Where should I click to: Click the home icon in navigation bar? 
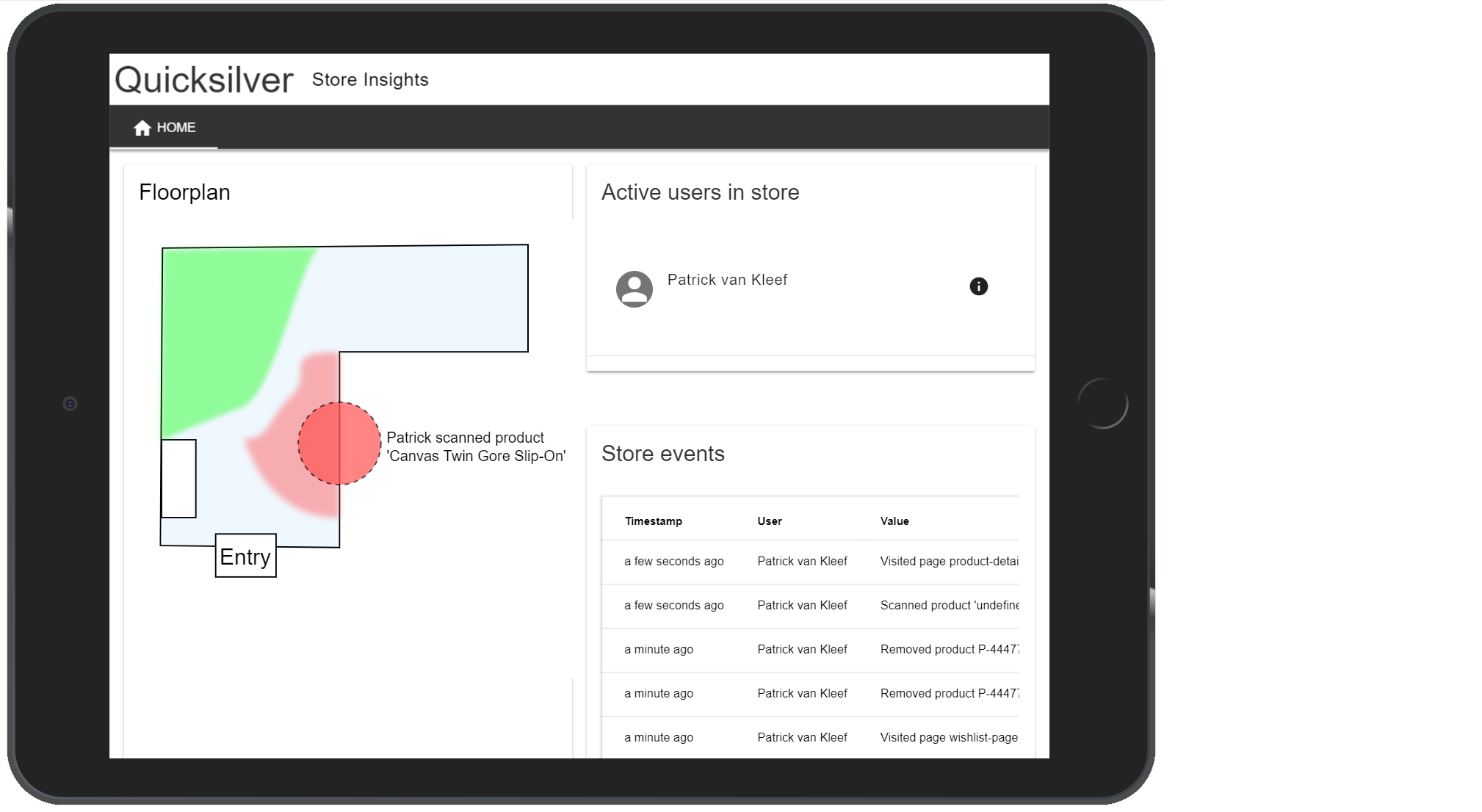[x=142, y=128]
